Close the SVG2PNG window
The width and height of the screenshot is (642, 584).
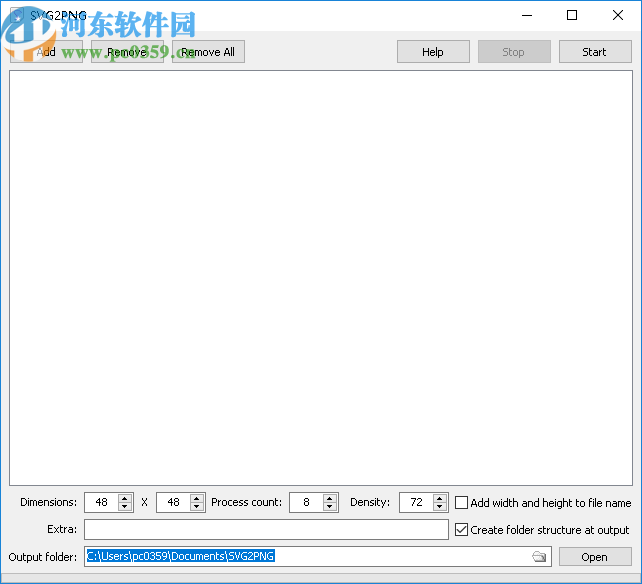(618, 16)
